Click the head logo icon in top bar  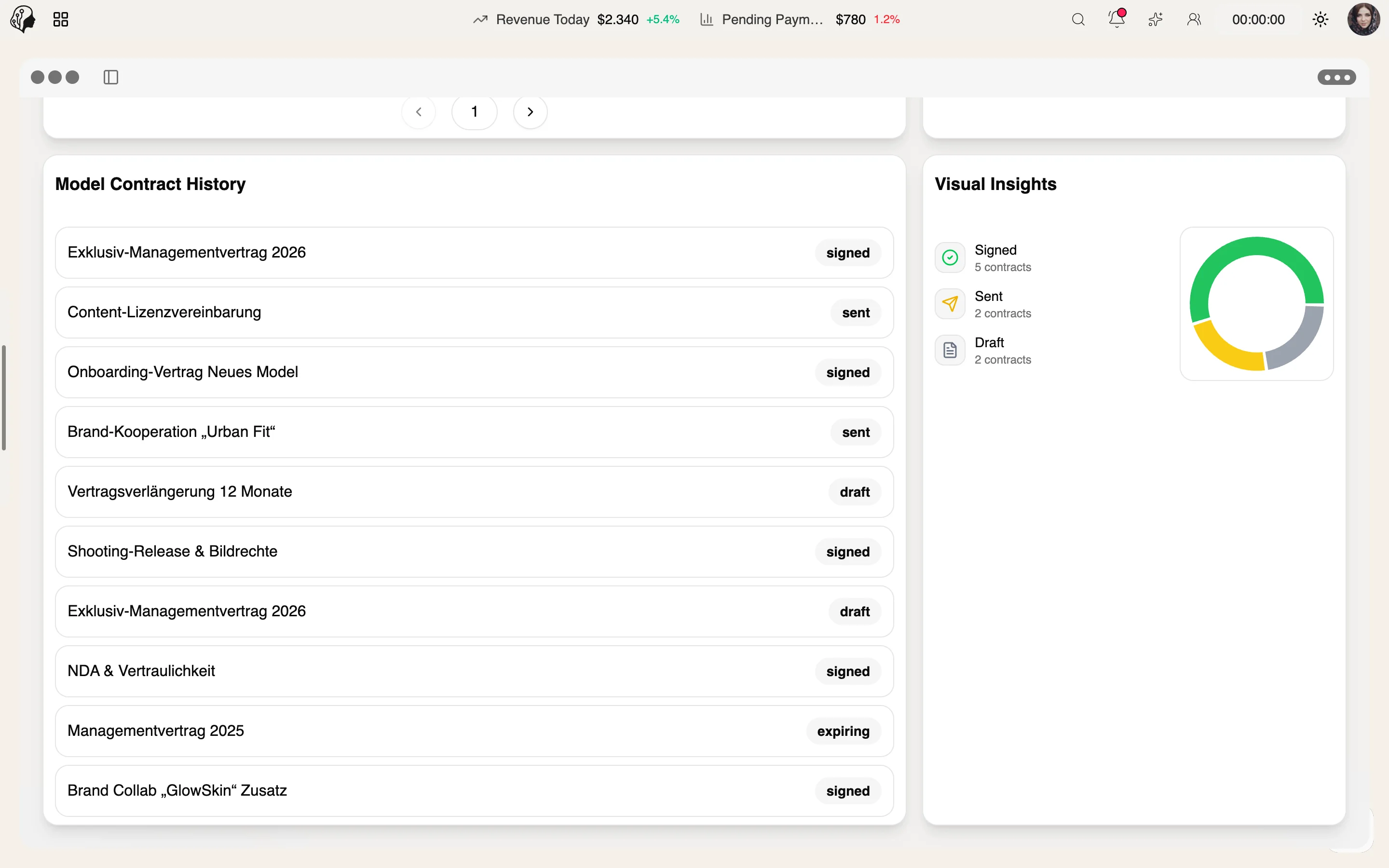23,19
